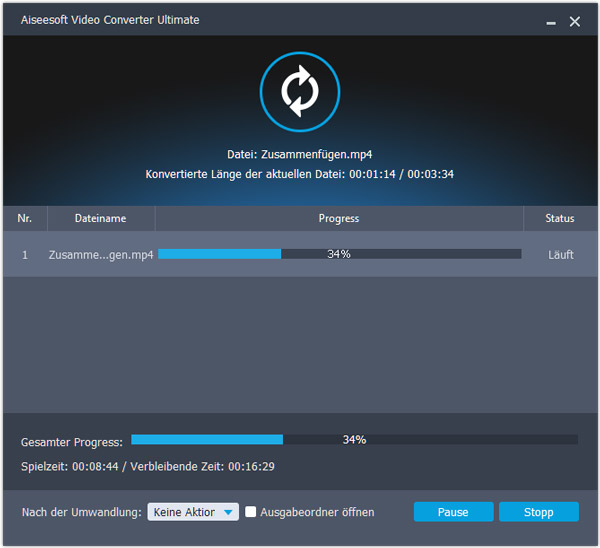Click the Gesamter Progress bar
The height and width of the screenshot is (548, 600).
point(354,439)
